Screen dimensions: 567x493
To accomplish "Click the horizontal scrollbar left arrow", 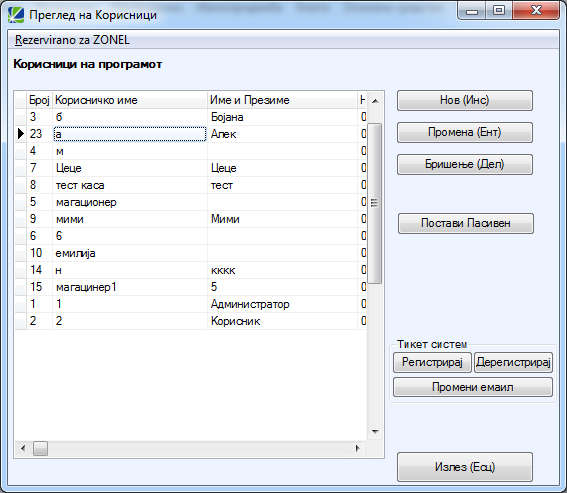I will [x=23, y=449].
